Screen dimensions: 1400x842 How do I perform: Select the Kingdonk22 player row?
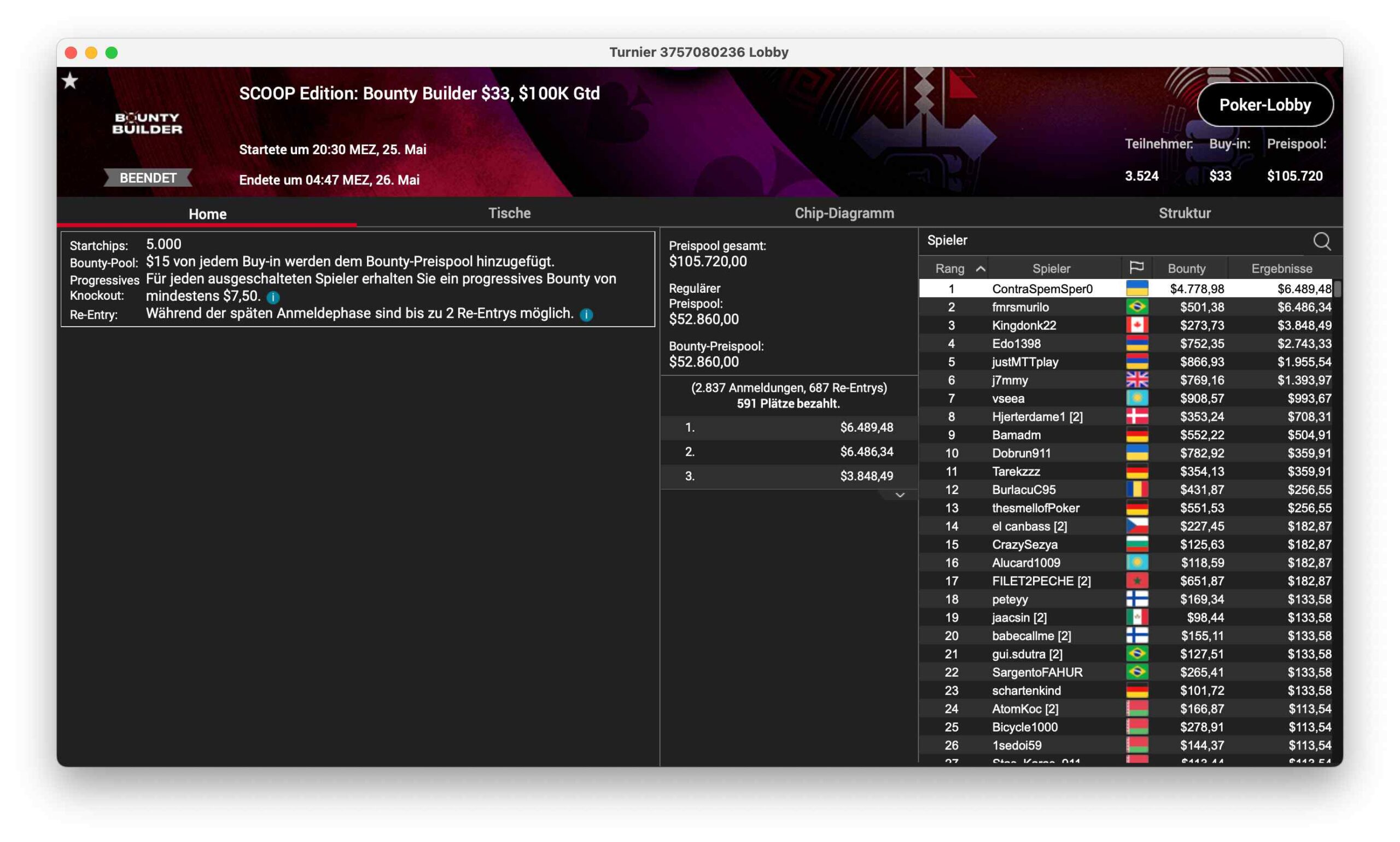1024,325
